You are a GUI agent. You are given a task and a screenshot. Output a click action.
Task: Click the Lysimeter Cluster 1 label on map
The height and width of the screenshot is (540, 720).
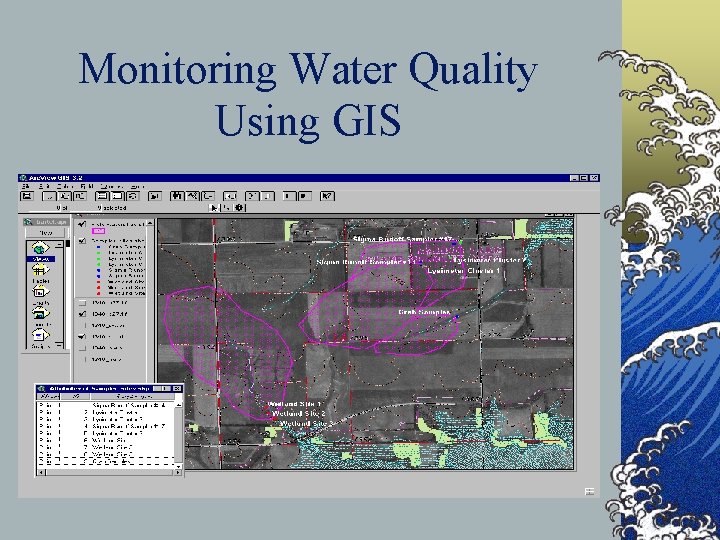pyautogui.click(x=464, y=271)
